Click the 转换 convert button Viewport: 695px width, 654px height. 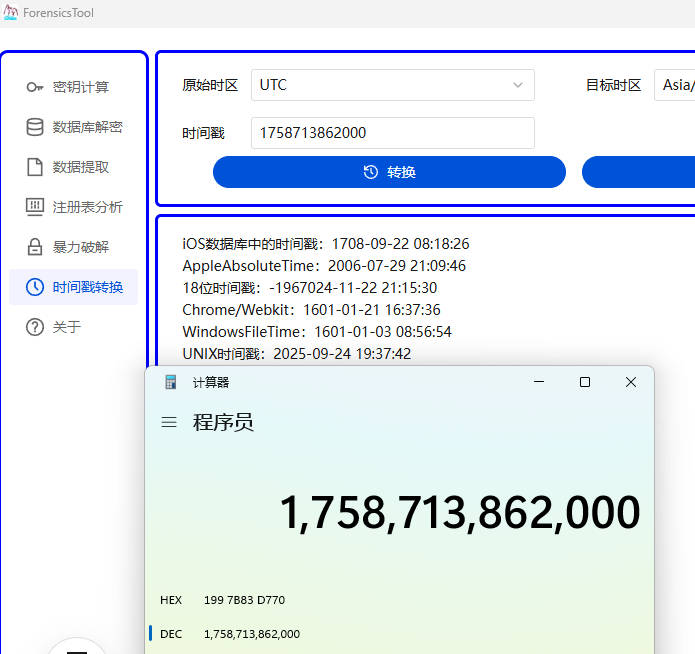coord(389,172)
